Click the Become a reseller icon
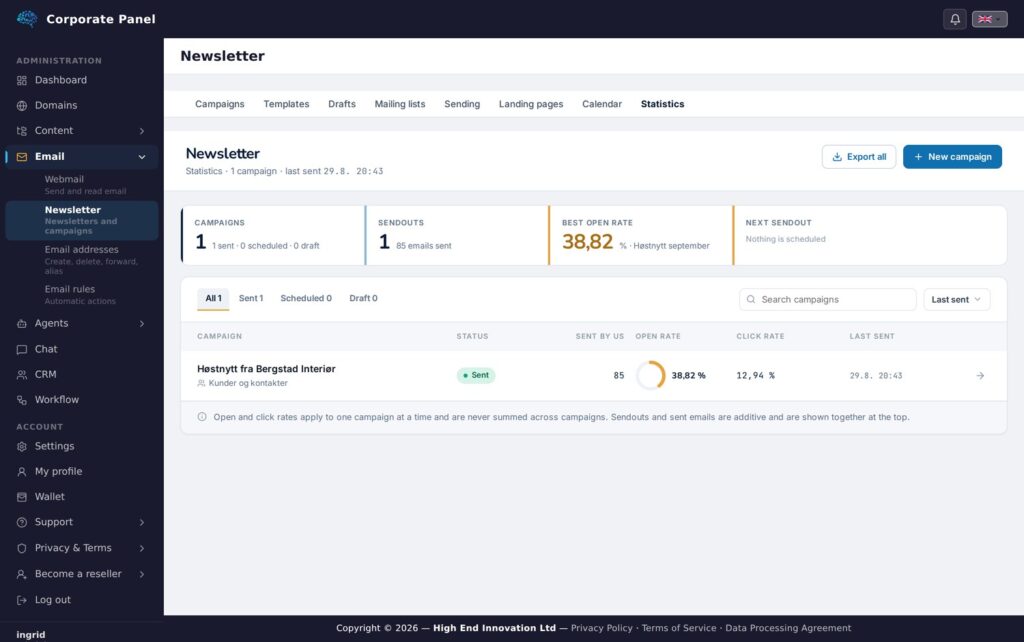1024x642 pixels. [x=22, y=574]
